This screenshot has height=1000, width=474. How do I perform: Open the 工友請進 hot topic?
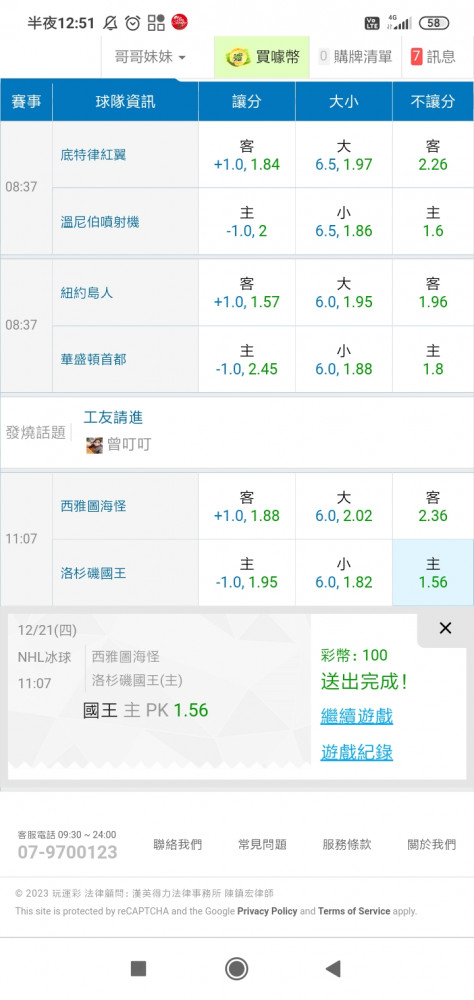[x=113, y=418]
